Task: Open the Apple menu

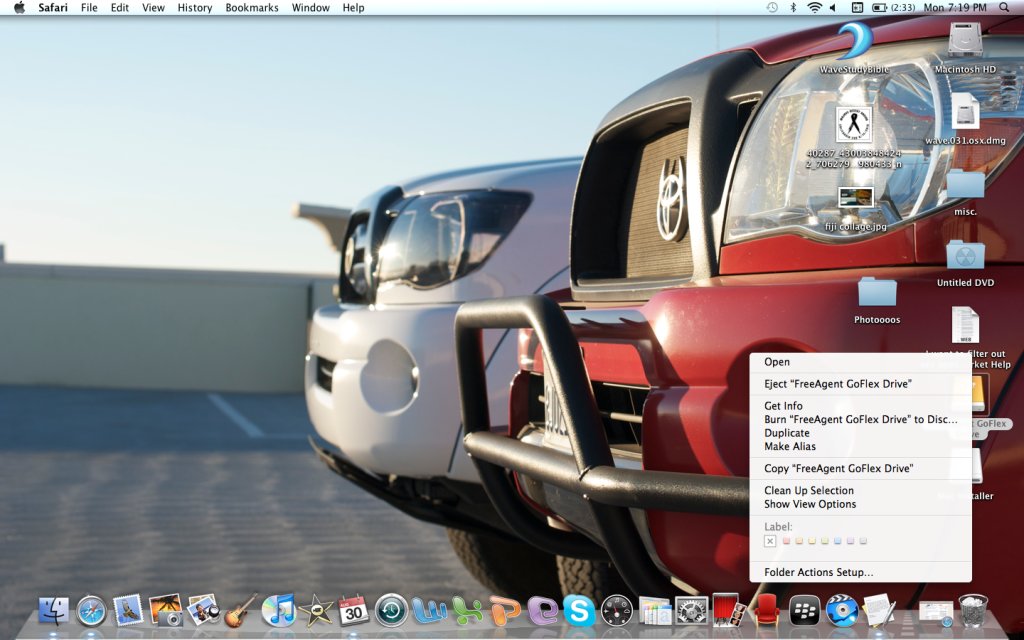Action: click(20, 7)
